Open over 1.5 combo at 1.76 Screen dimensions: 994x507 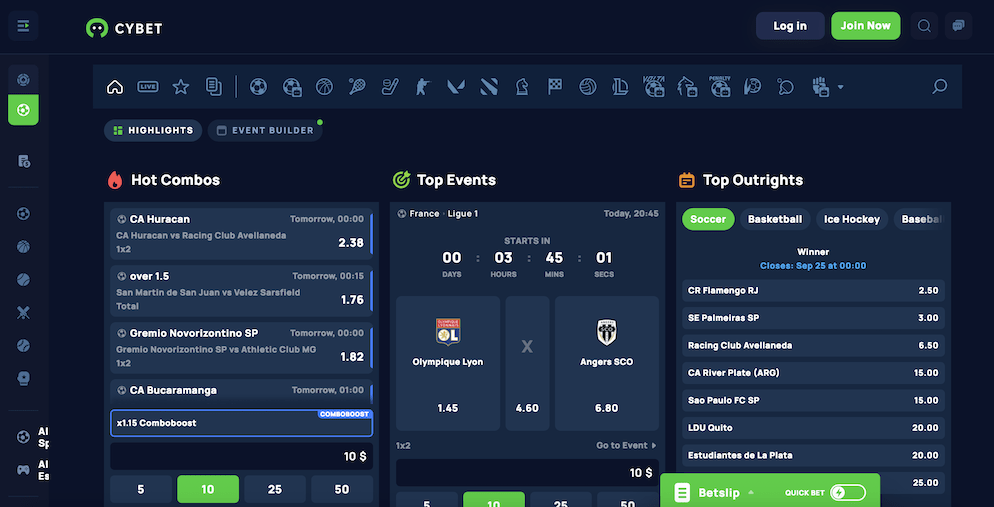(x=240, y=291)
